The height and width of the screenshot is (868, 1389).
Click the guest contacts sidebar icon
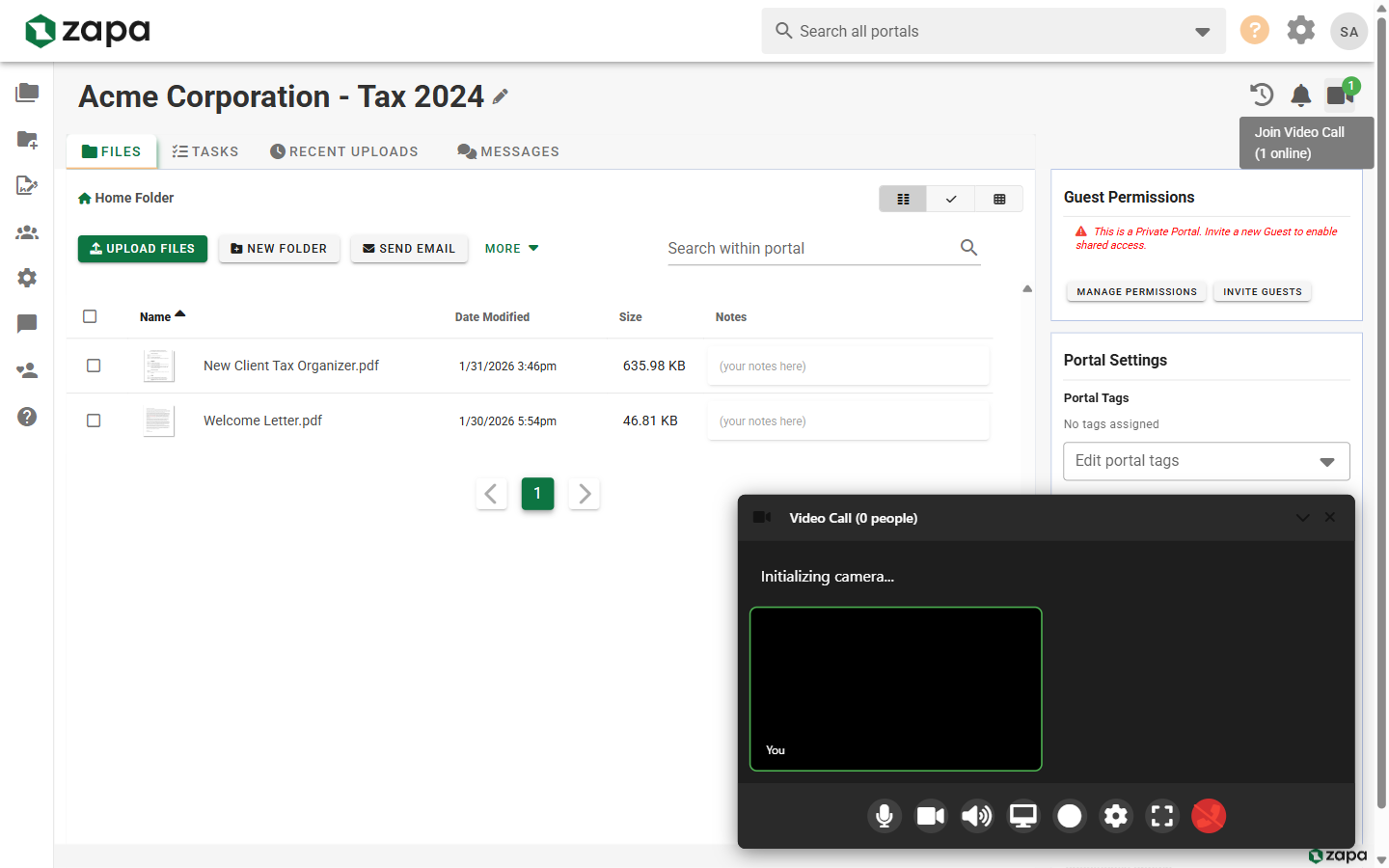pyautogui.click(x=27, y=370)
